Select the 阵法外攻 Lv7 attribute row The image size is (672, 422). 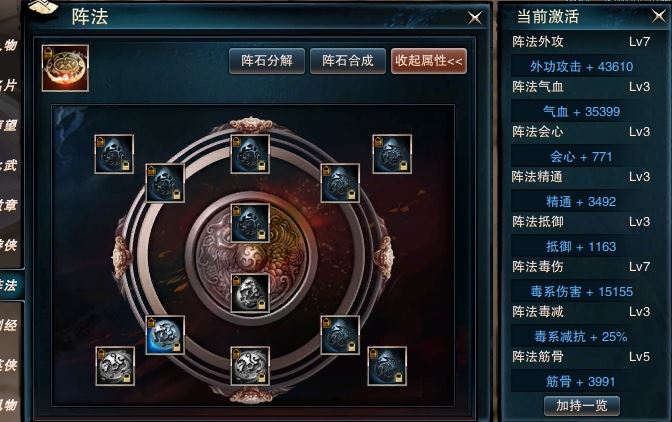tap(582, 42)
